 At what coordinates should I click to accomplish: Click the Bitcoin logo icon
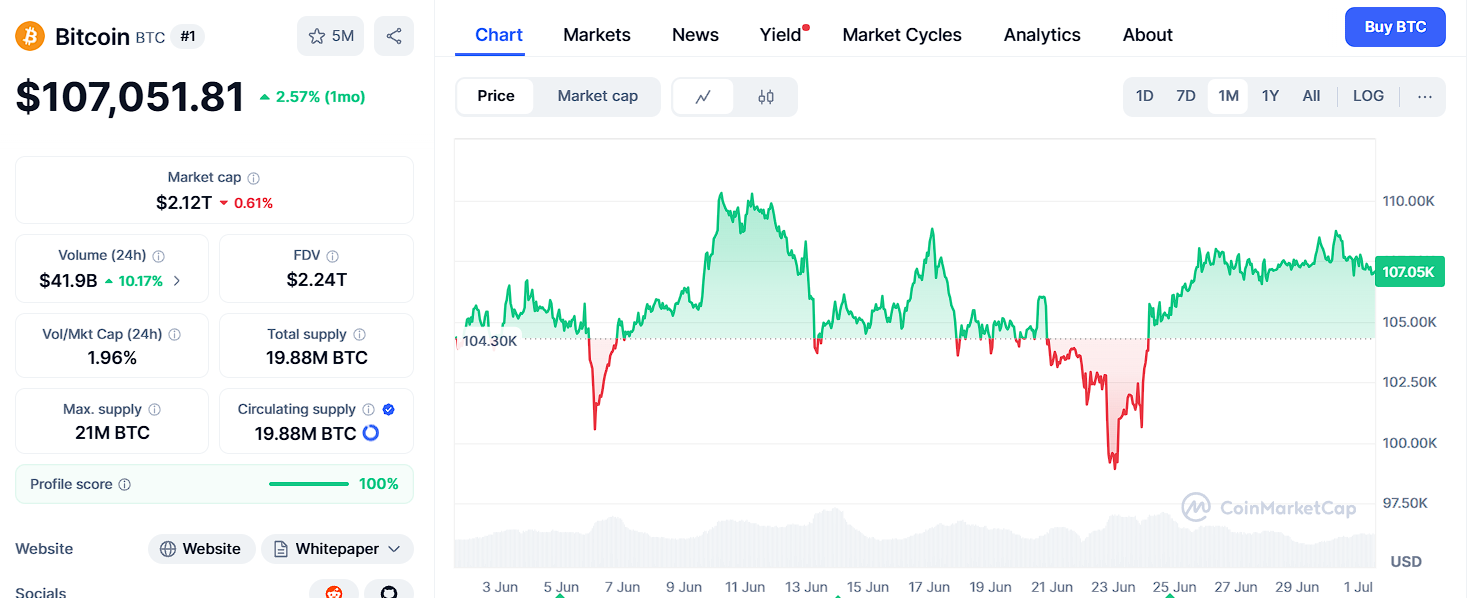pos(30,36)
